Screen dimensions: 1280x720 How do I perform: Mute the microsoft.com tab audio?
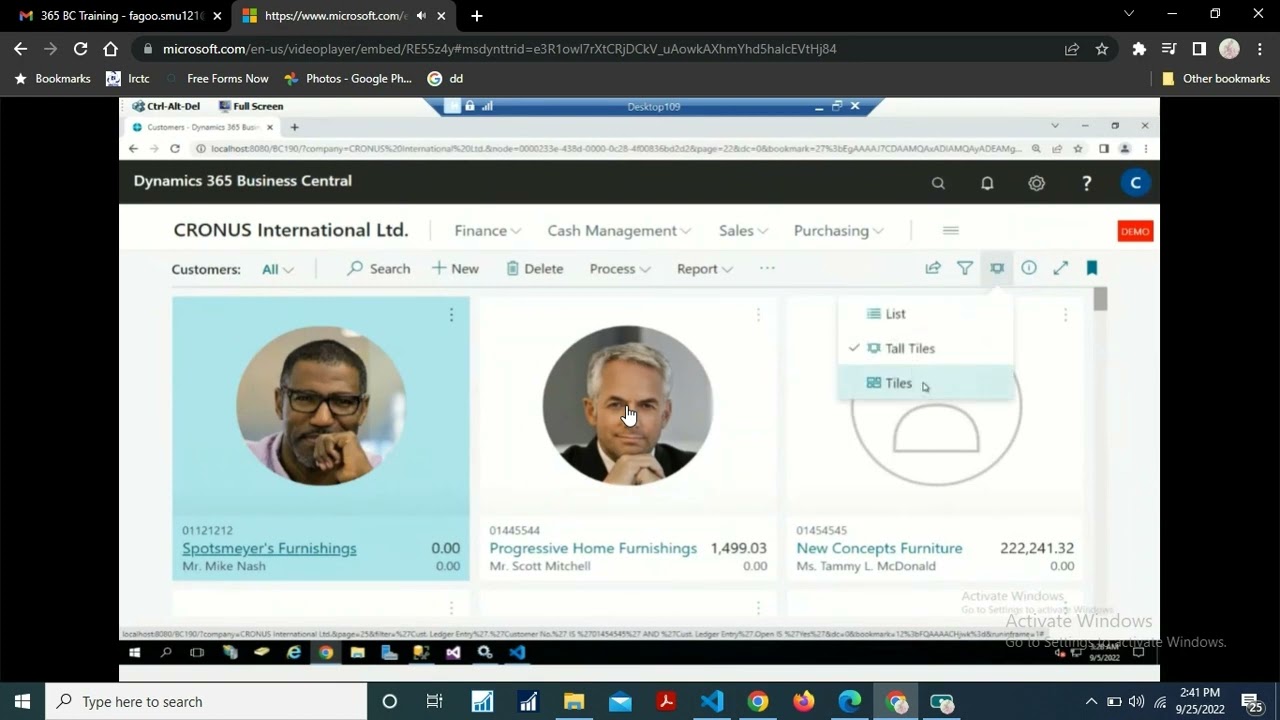click(421, 16)
